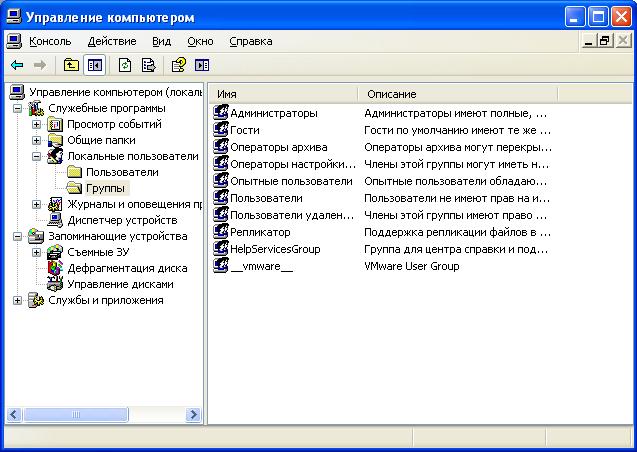The width and height of the screenshot is (637, 452).
Task: Select the Гости group
Action: (x=245, y=130)
